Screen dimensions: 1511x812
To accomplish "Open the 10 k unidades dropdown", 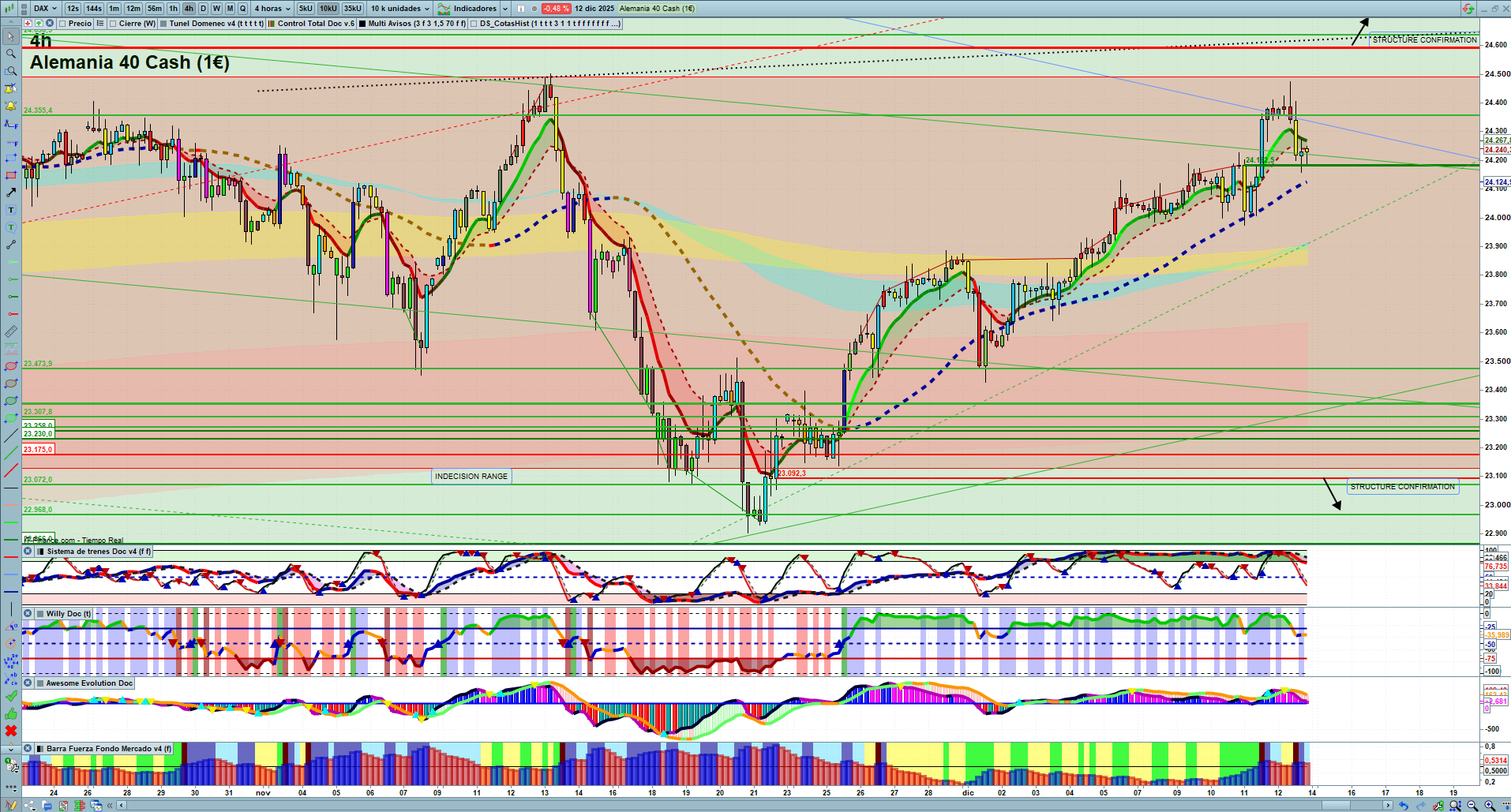I will coord(400,9).
